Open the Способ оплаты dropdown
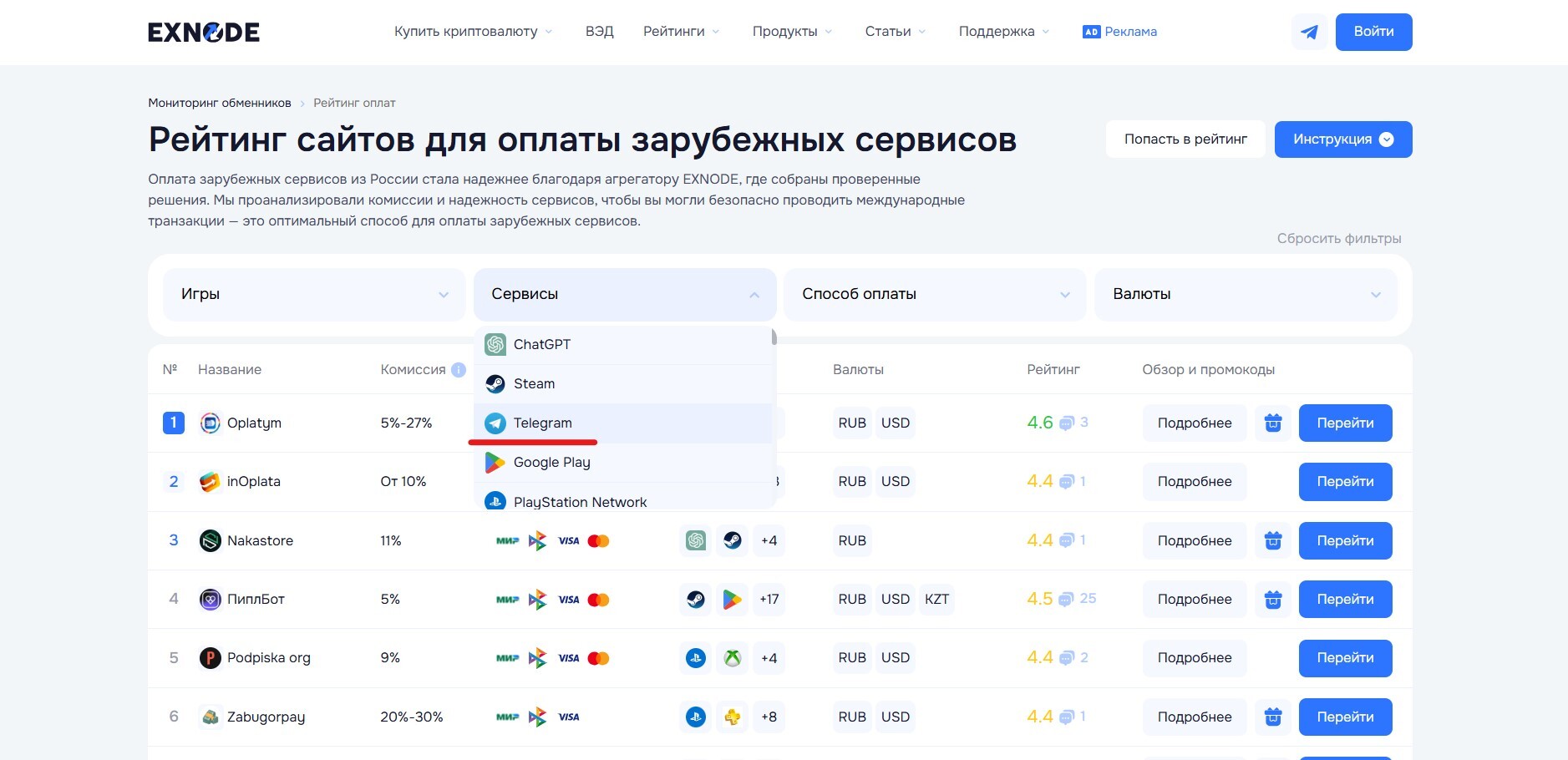The image size is (1568, 760). (x=935, y=294)
